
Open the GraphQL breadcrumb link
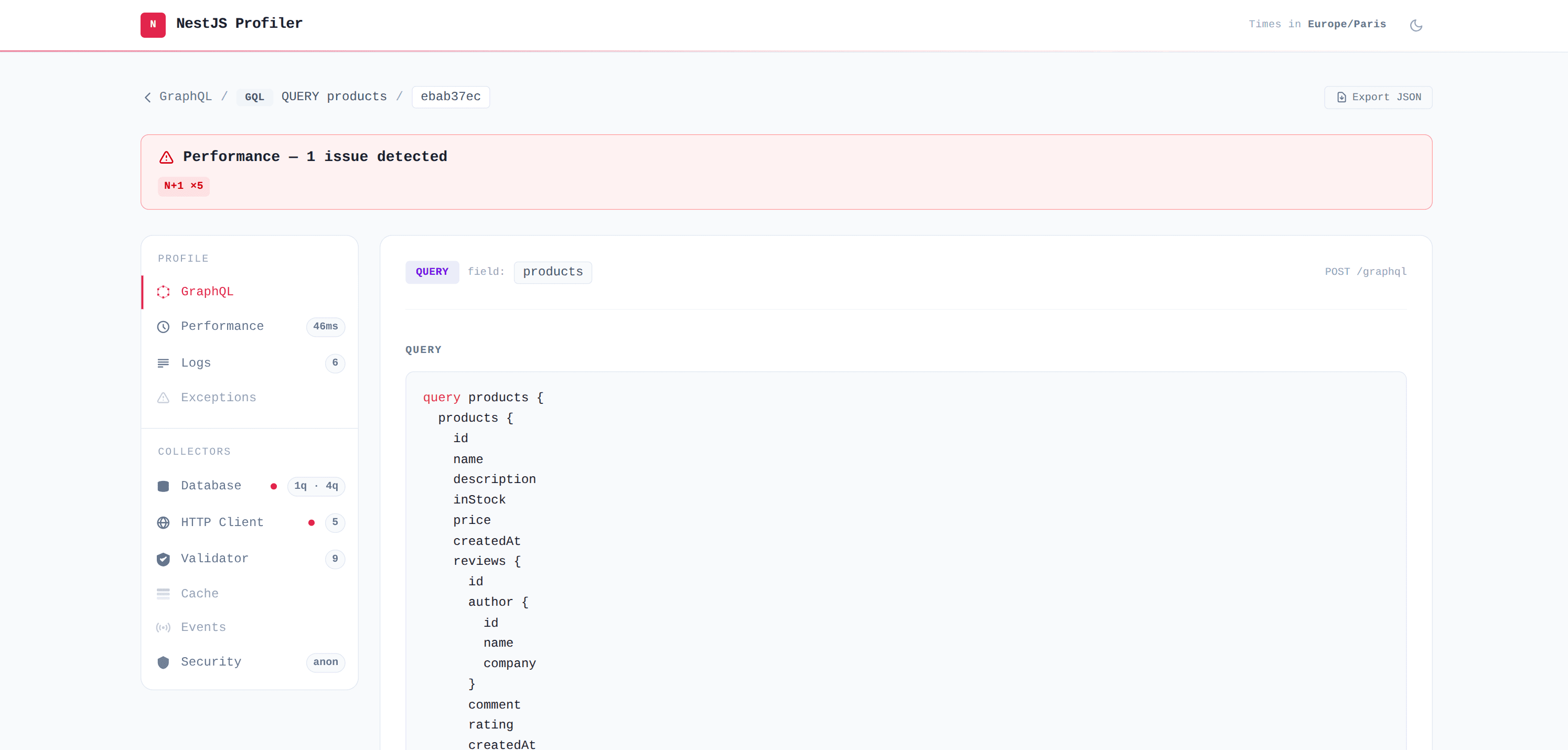click(x=186, y=97)
